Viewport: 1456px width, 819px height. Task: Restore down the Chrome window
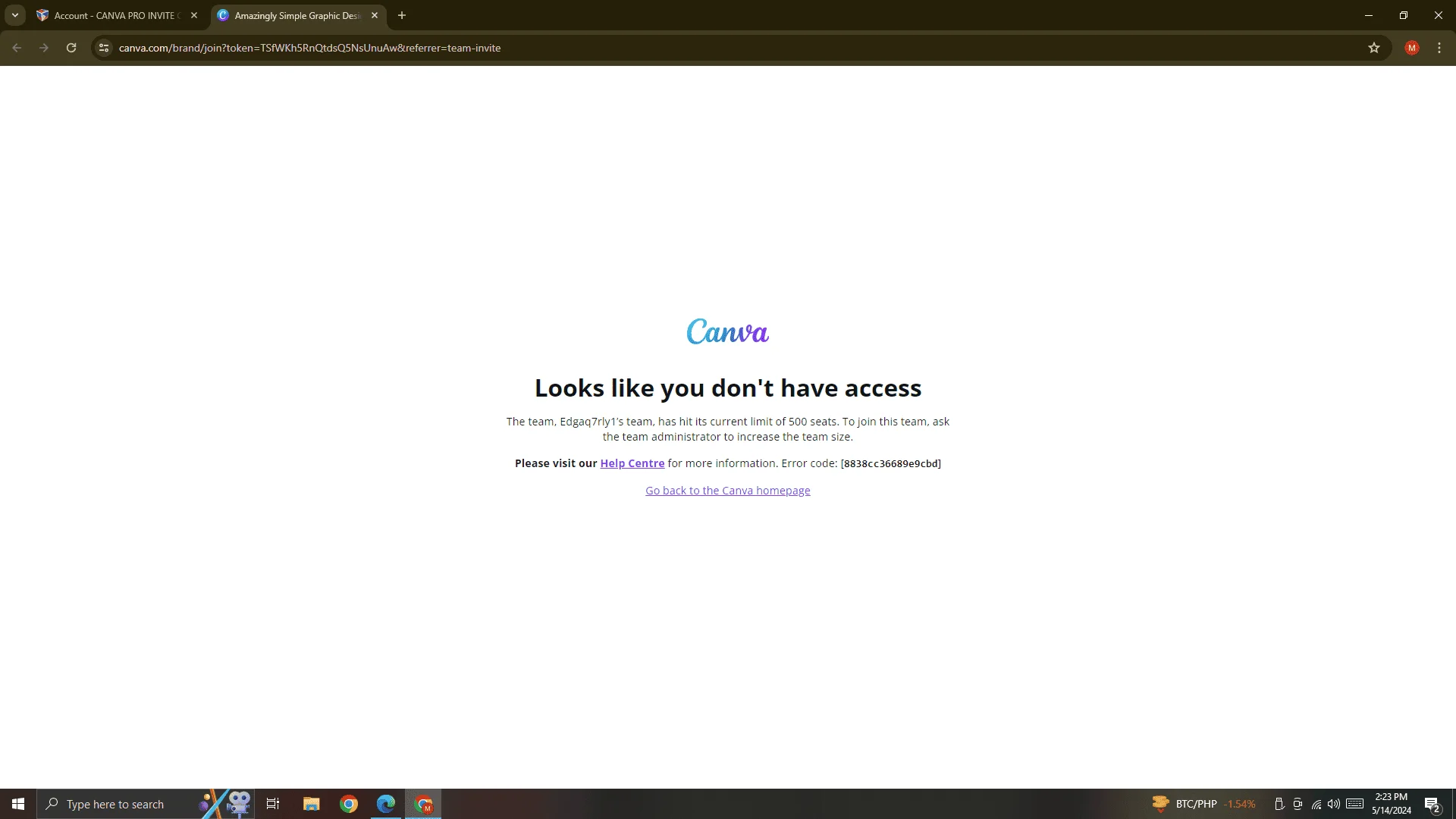pos(1404,15)
